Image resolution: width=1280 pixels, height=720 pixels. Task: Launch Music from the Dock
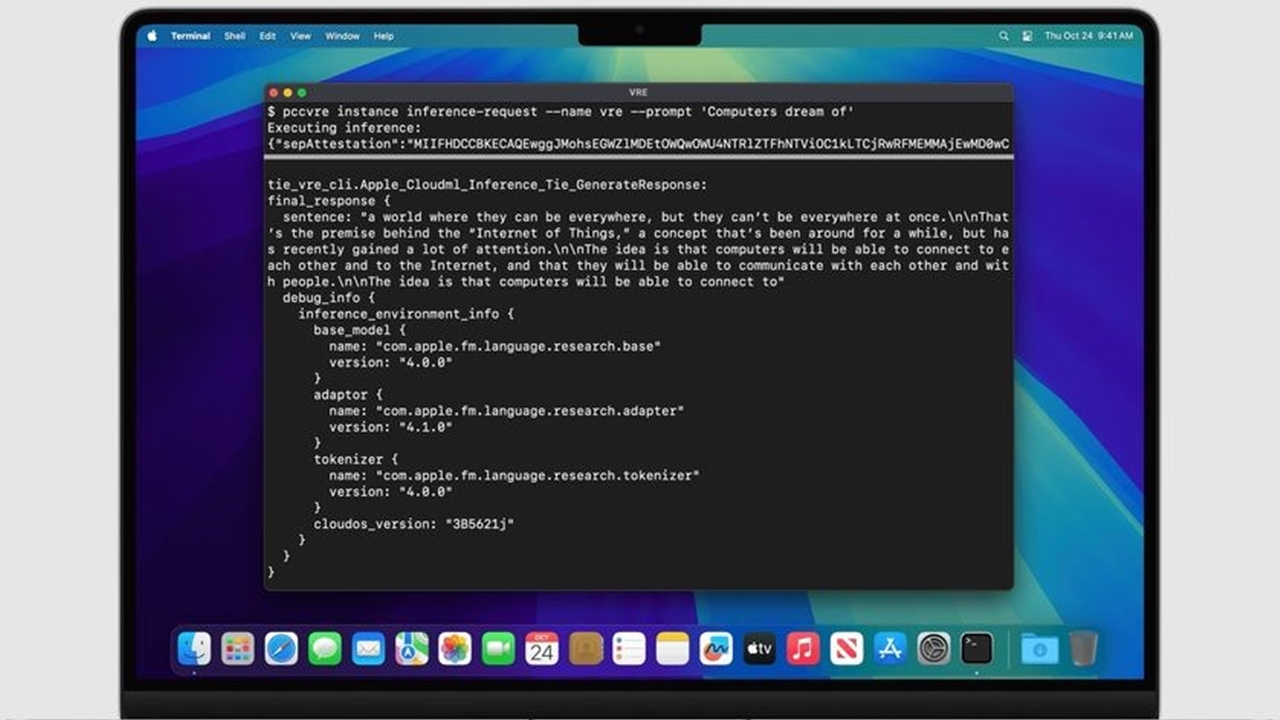click(803, 649)
